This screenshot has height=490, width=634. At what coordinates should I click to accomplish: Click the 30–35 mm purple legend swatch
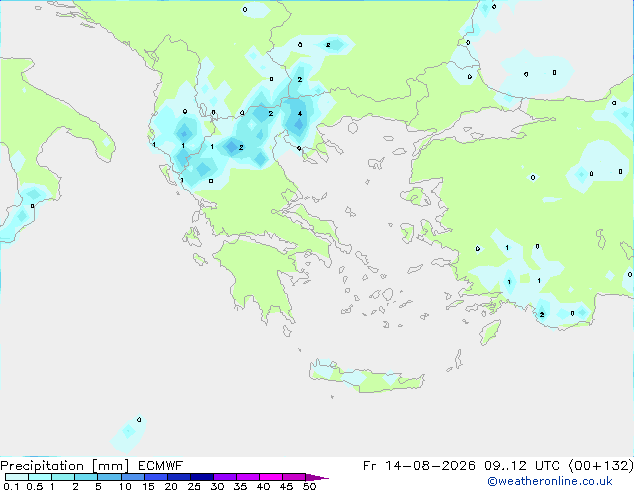pos(225,477)
